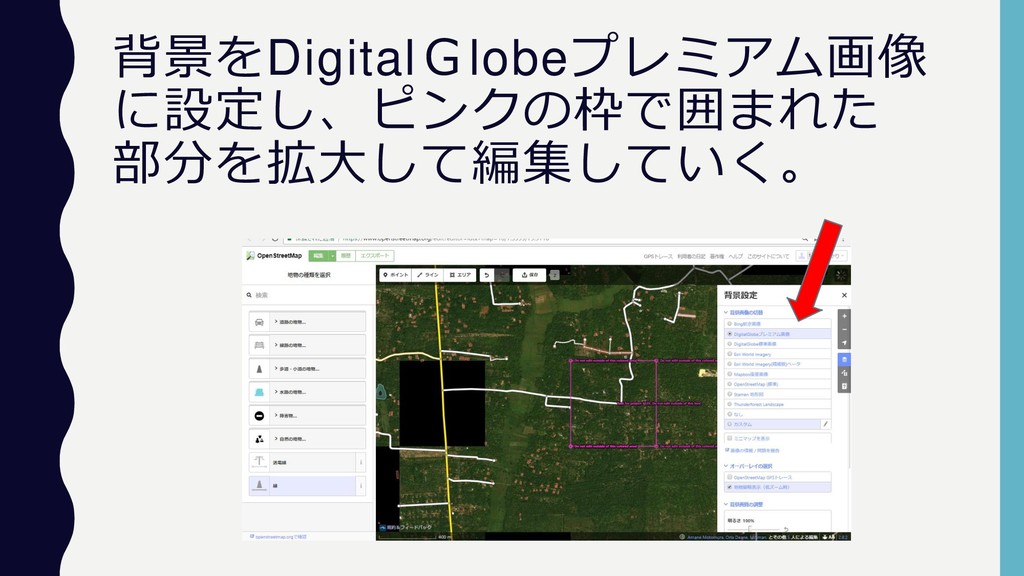Select Esri World Imagery (Clarity) Beta option
Screen dimensions: 1024x576
point(729,364)
